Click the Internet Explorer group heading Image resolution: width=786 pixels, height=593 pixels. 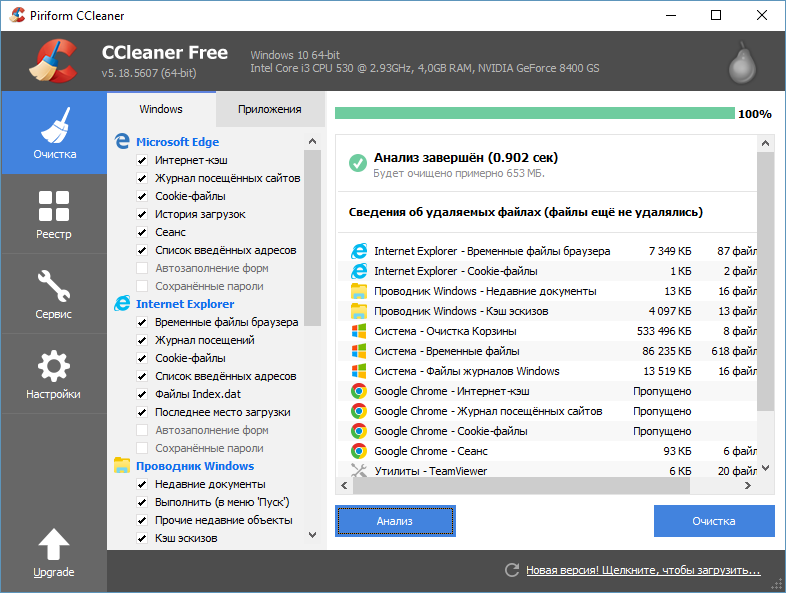[x=185, y=304]
